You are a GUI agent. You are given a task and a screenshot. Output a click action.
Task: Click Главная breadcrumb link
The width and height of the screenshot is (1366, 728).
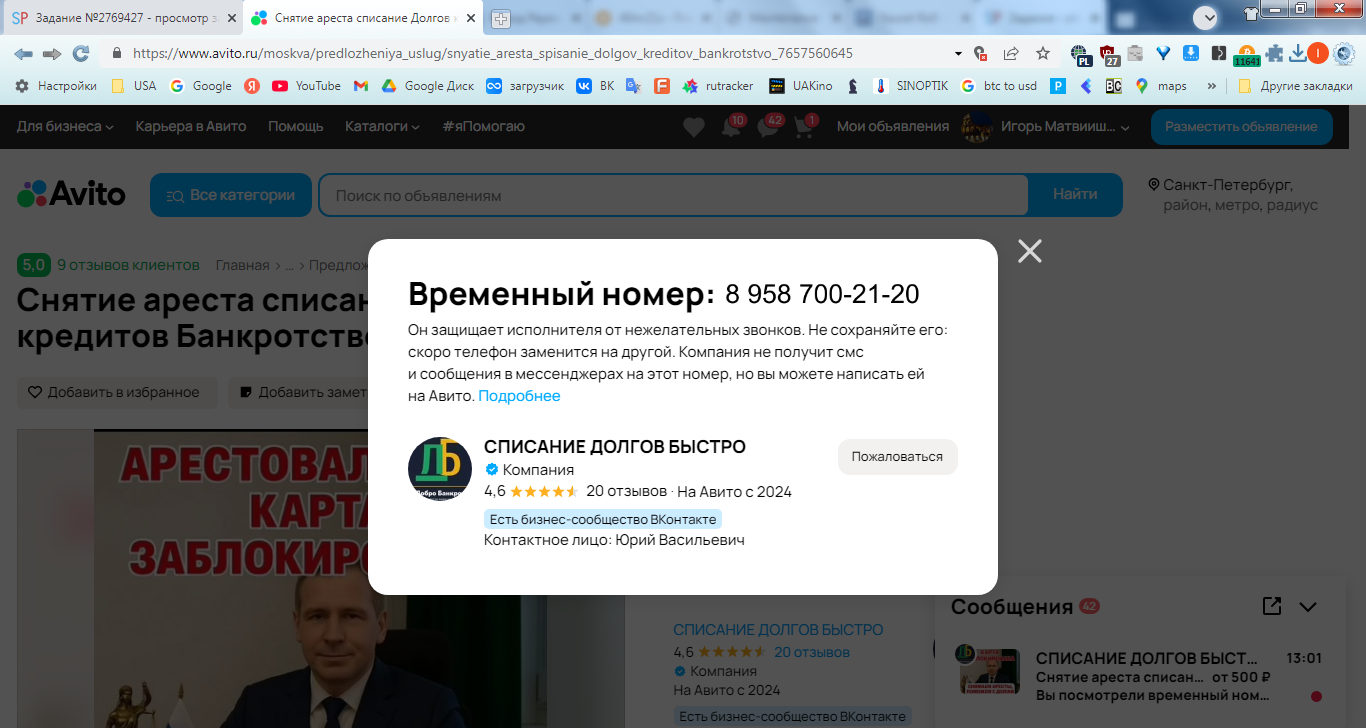pos(244,265)
